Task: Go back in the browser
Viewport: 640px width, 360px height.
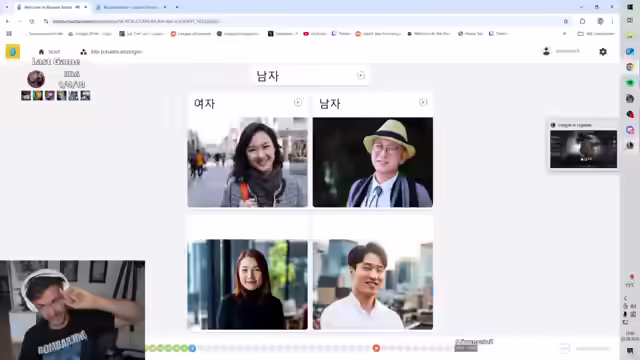Action: click(8, 21)
